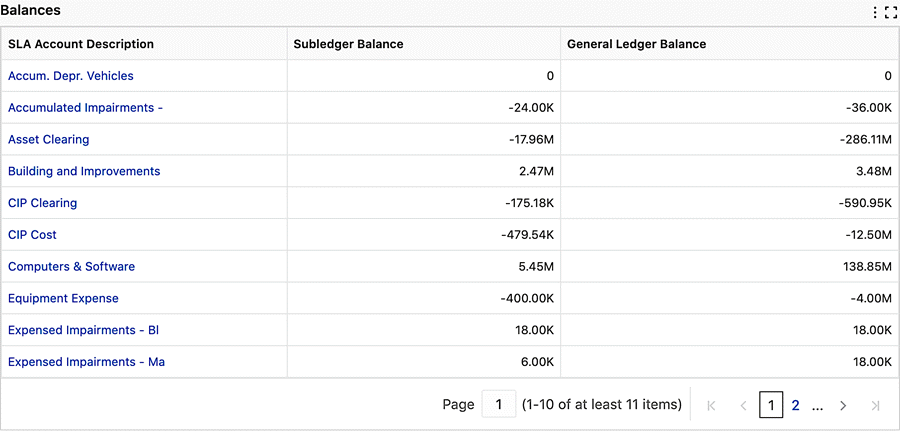Open Equipment Expense account link

[63, 298]
